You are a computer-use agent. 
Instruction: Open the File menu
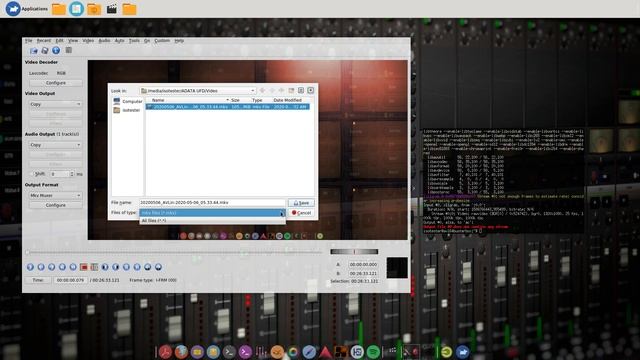tap(28, 41)
